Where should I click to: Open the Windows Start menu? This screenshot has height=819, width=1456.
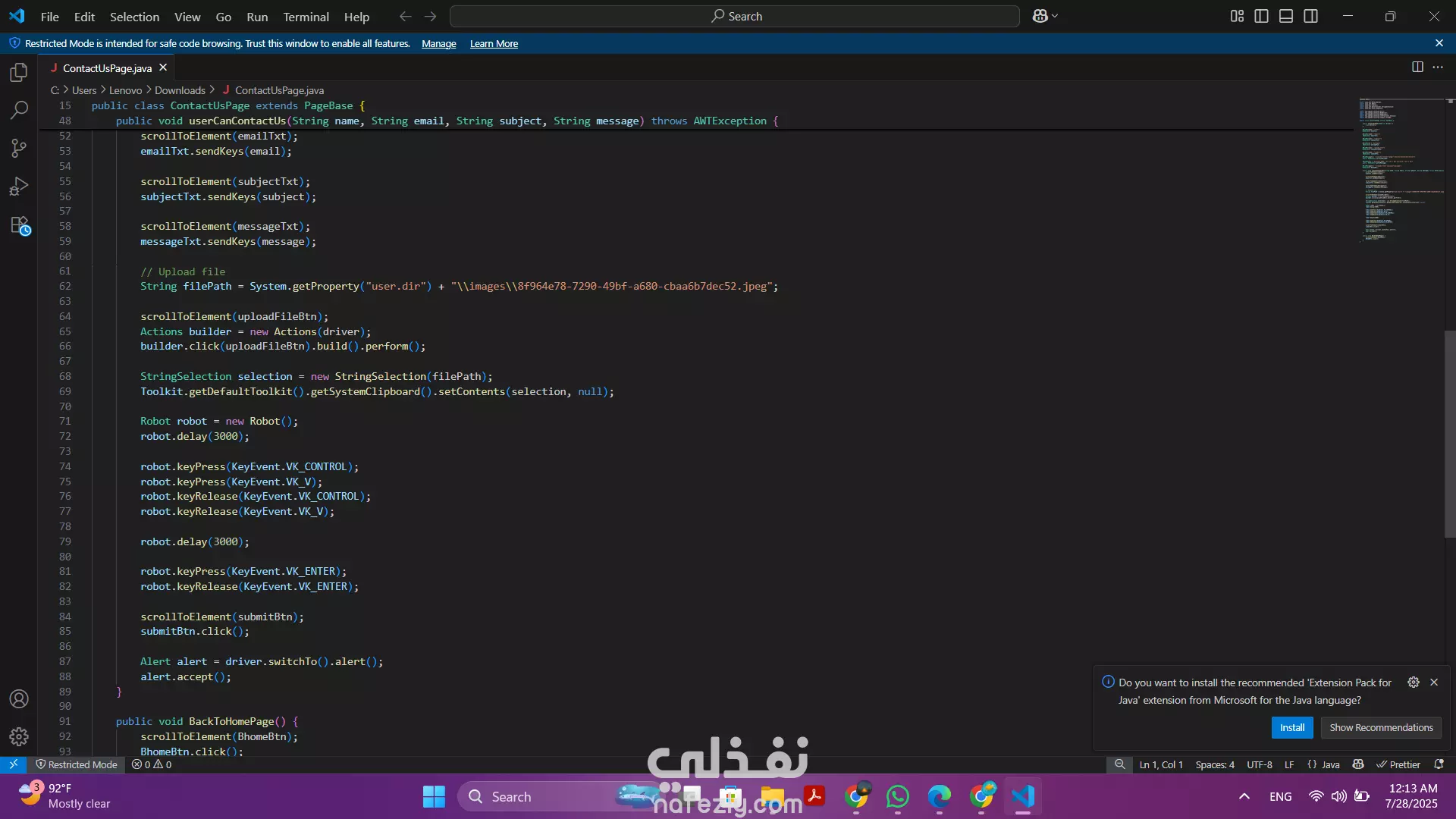coord(434,797)
